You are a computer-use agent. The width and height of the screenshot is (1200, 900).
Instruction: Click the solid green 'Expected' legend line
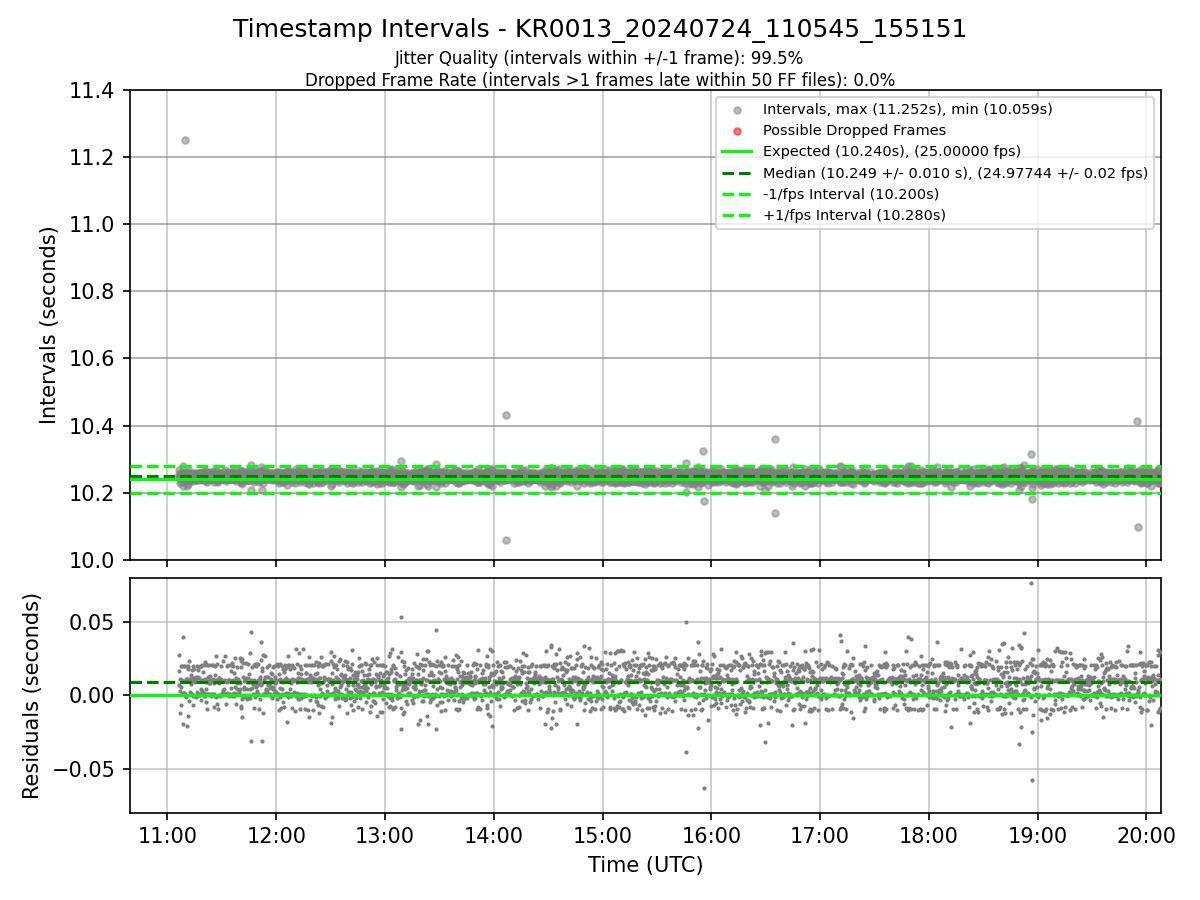737,152
